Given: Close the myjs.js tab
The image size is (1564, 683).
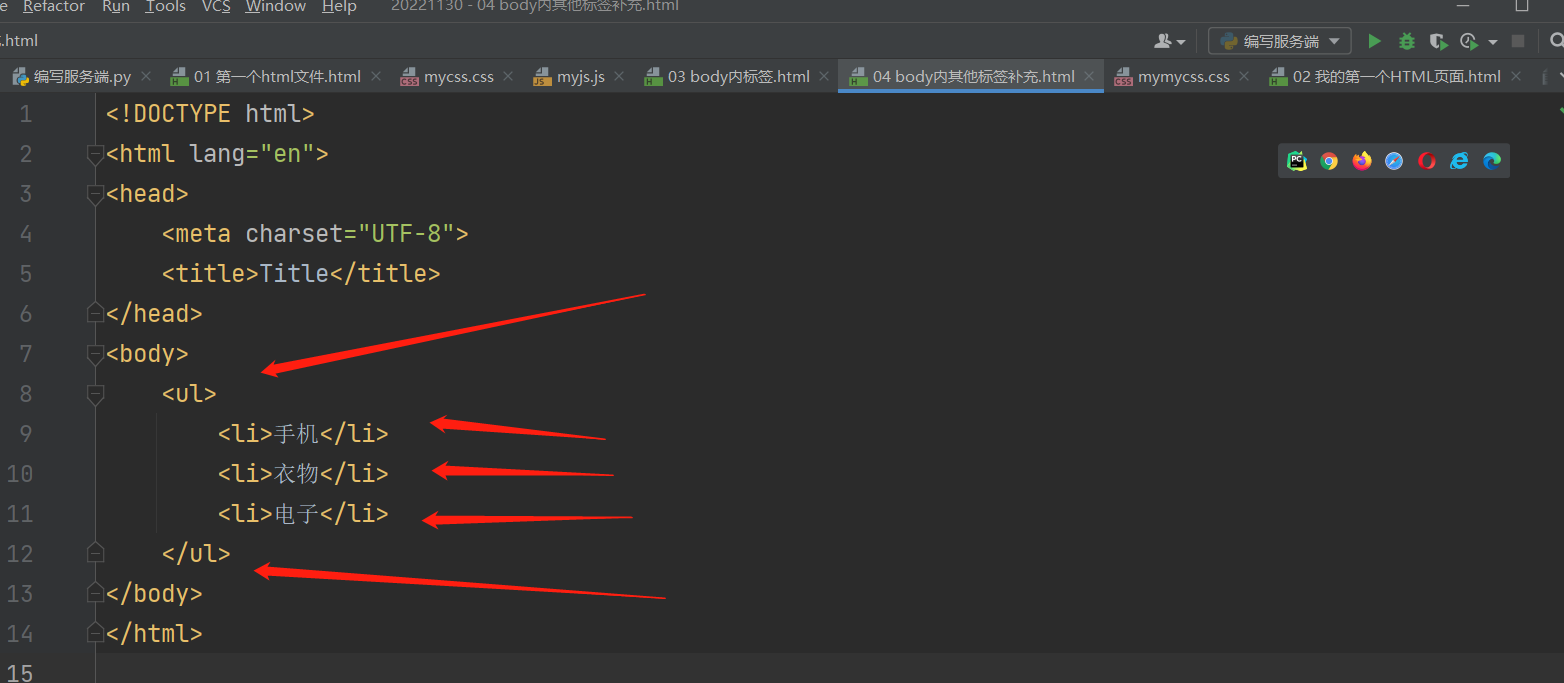Looking at the screenshot, I should tap(619, 76).
